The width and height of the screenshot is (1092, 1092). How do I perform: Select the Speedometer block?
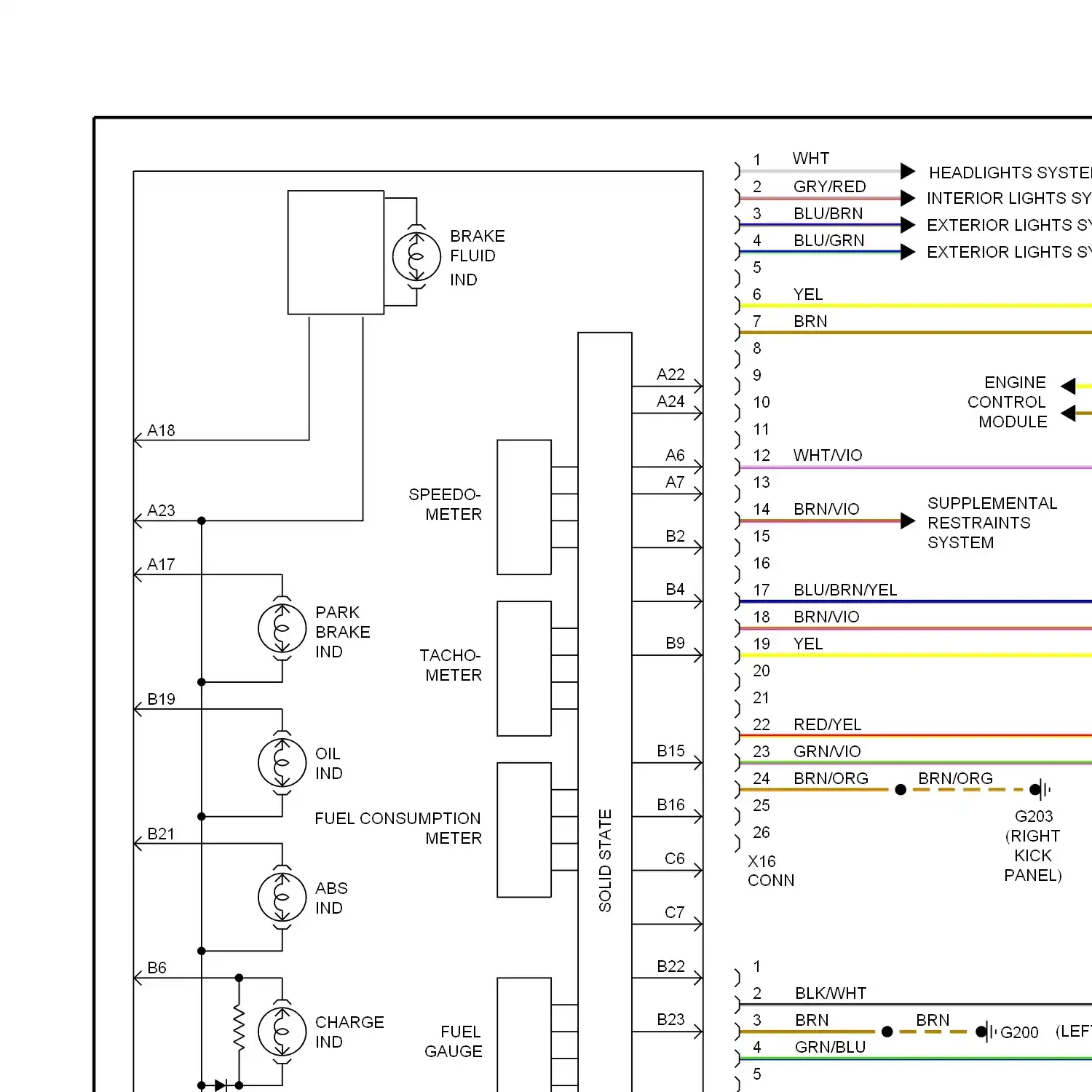pyautogui.click(x=524, y=507)
